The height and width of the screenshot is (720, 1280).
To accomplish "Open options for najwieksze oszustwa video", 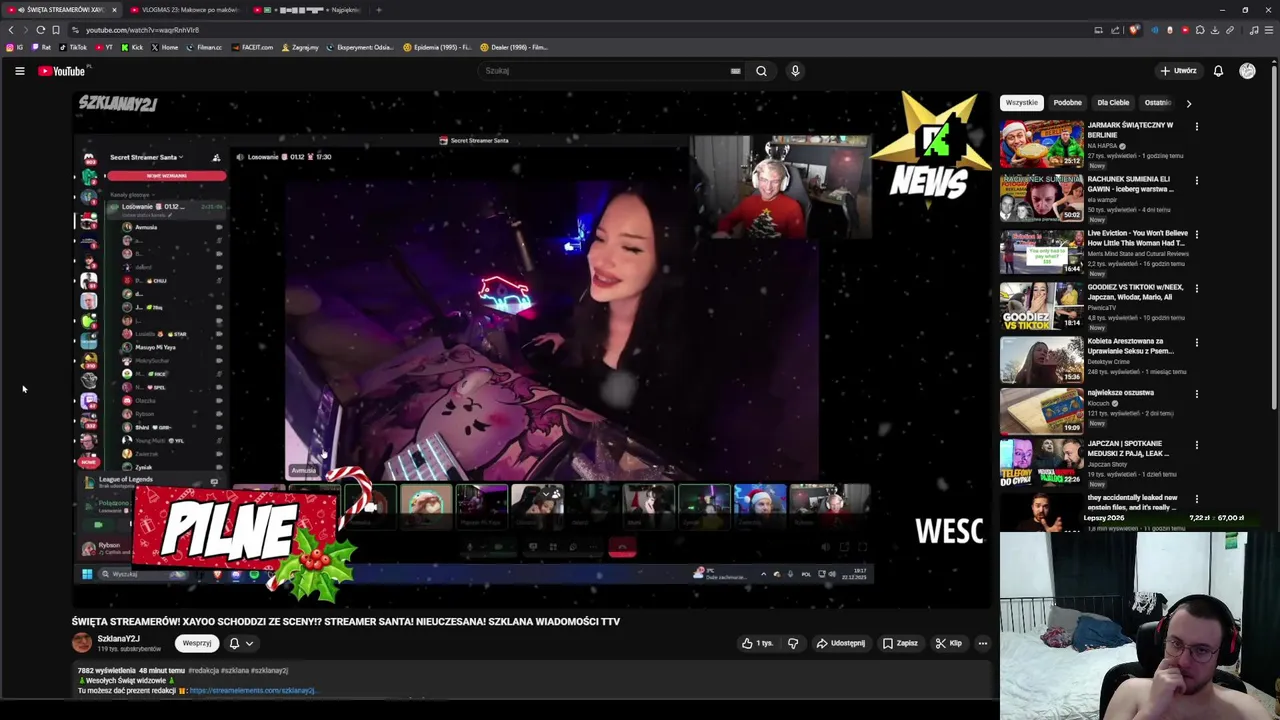I will (1196, 394).
